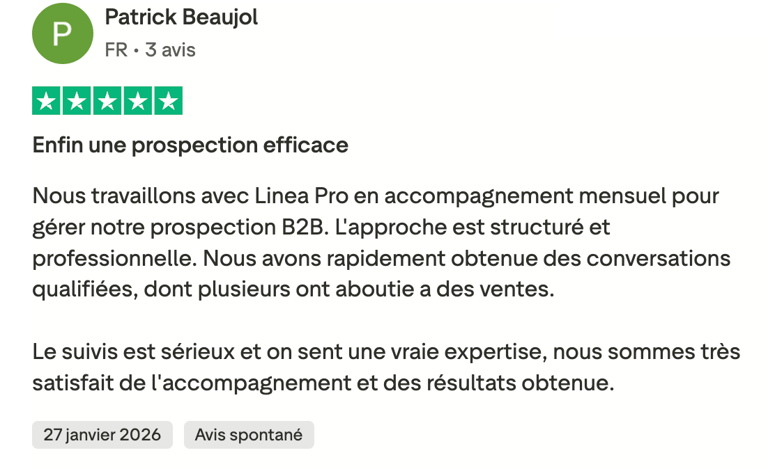Click the line starting "qualifiées, dont plusieurs"

(x=292, y=290)
